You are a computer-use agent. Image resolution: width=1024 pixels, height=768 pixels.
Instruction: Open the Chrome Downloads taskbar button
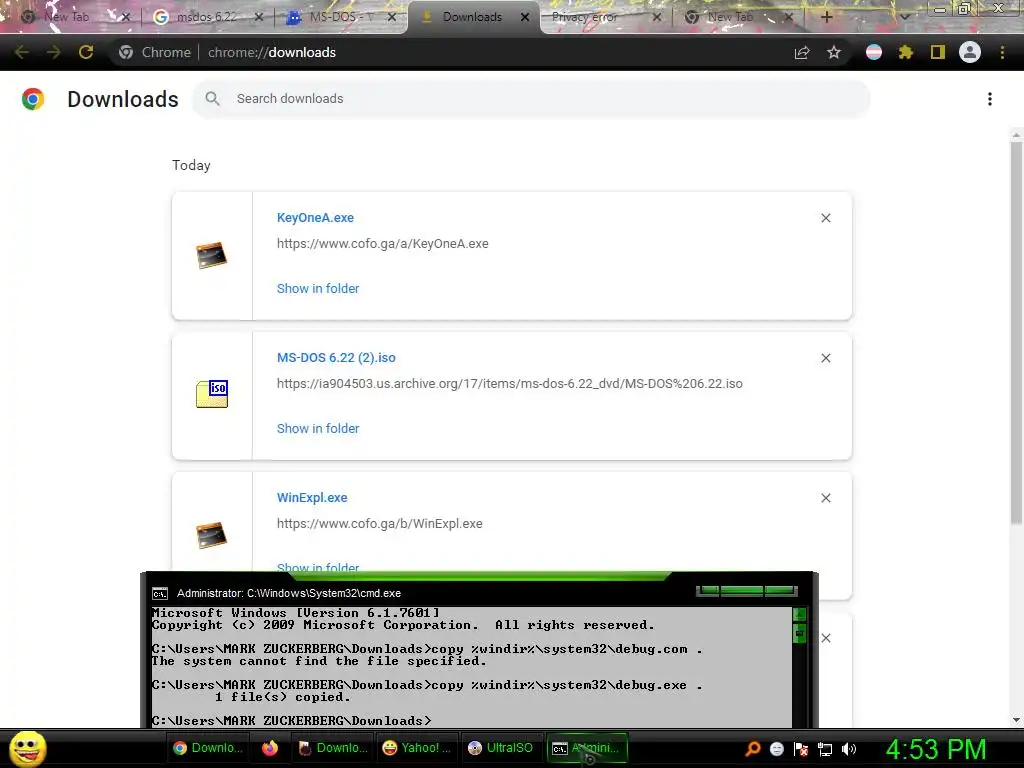[x=208, y=748]
